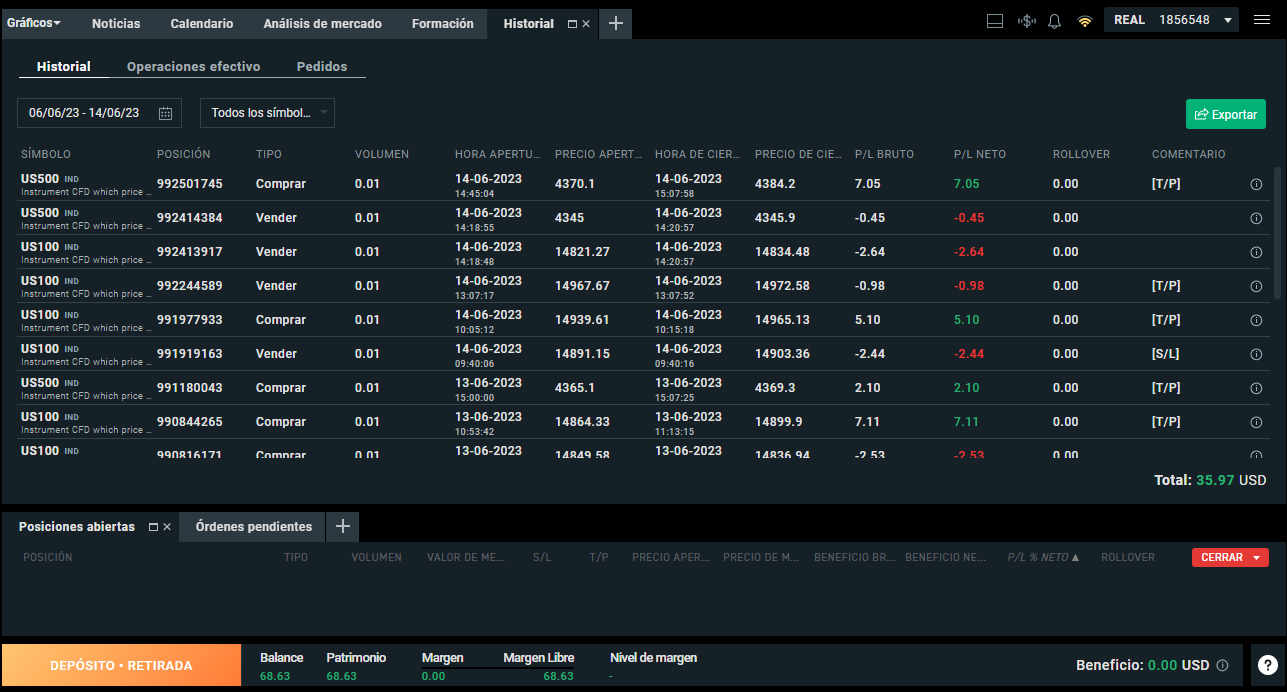Click the date range 06/06/23 - 14/06/23 field
The image size is (1287, 692).
(x=99, y=113)
